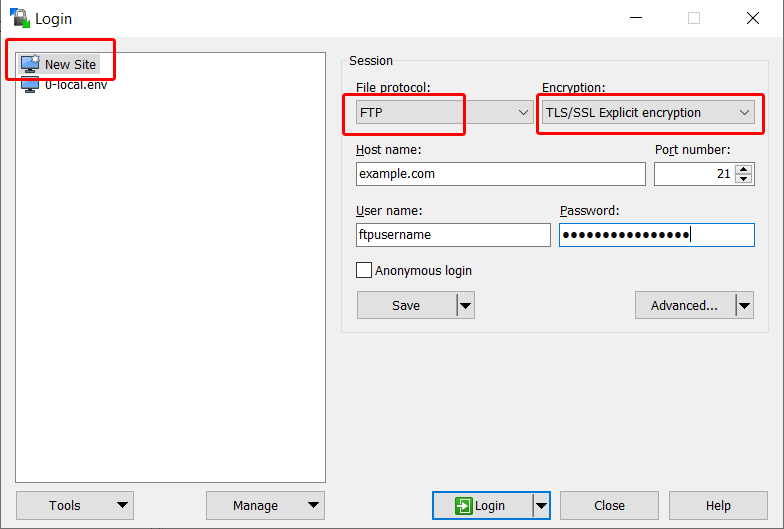Open the Save button dropdown arrow

pyautogui.click(x=466, y=305)
